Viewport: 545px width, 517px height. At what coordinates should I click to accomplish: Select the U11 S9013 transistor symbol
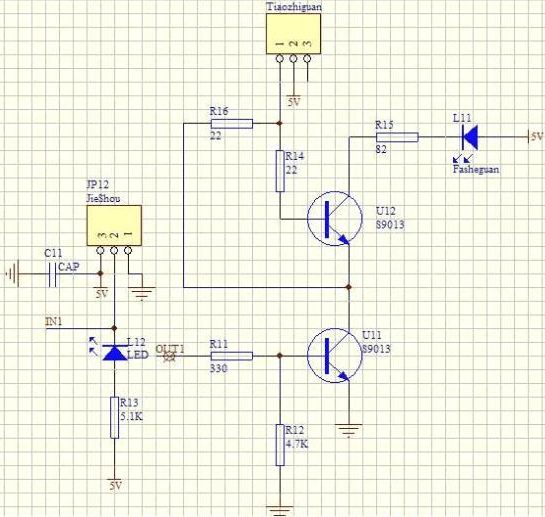pyautogui.click(x=335, y=355)
